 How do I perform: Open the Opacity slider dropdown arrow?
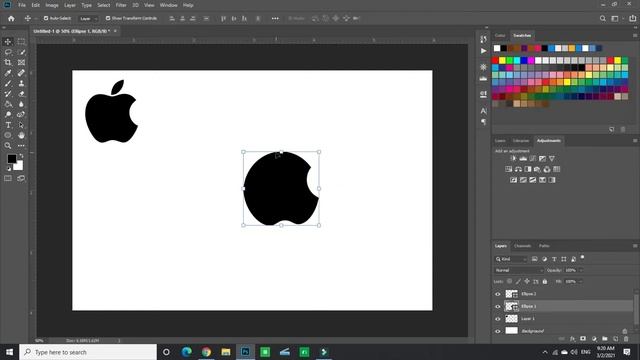click(581, 270)
